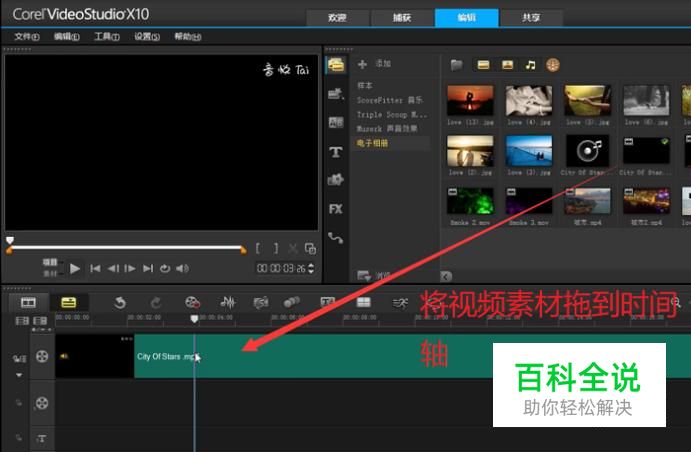Click the import media files folder icon
The width and height of the screenshot is (691, 452).
[457, 65]
